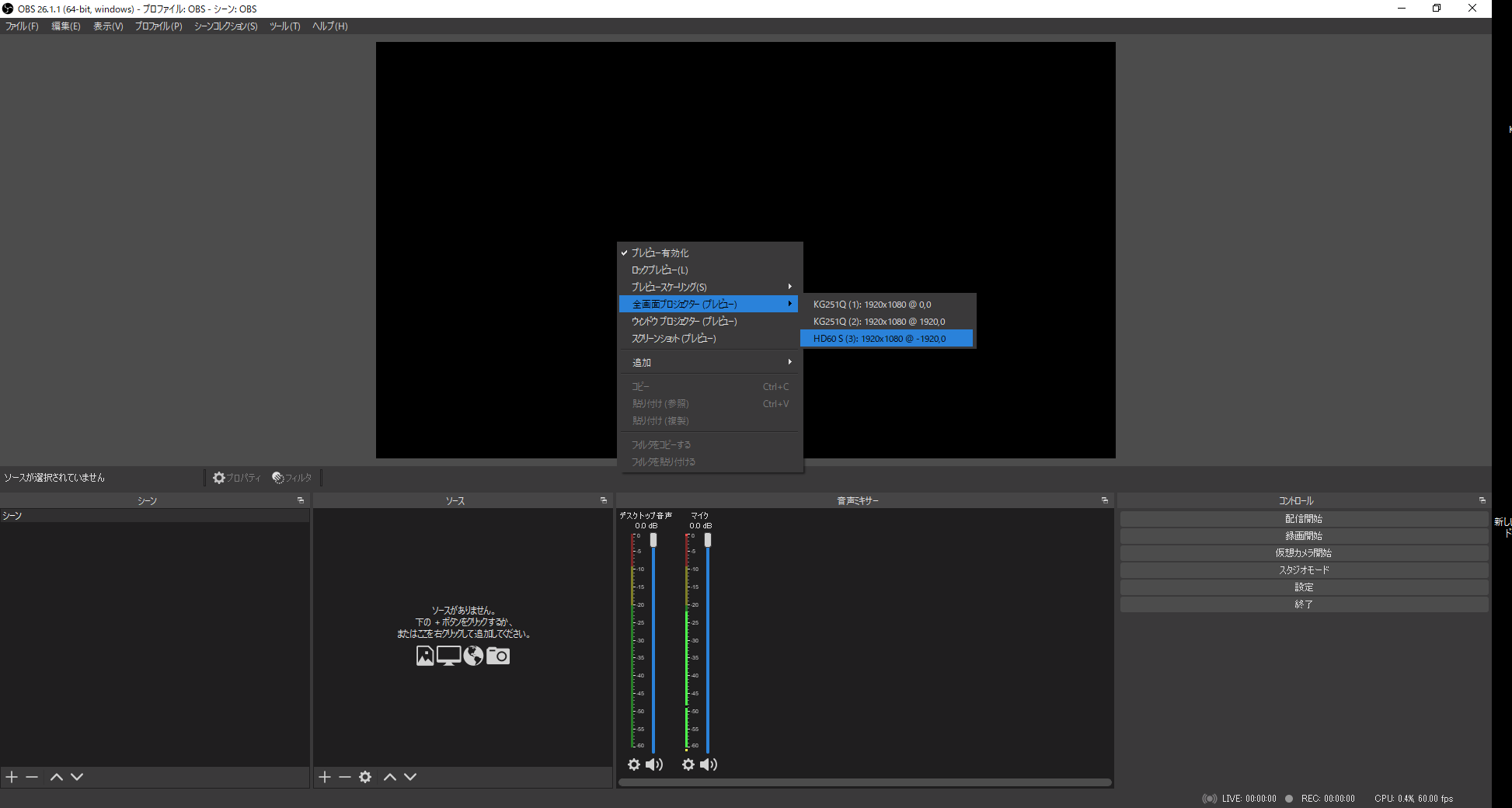The height and width of the screenshot is (808, 1512).
Task: Mute the desktop audio speaker icon
Action: [x=654, y=764]
